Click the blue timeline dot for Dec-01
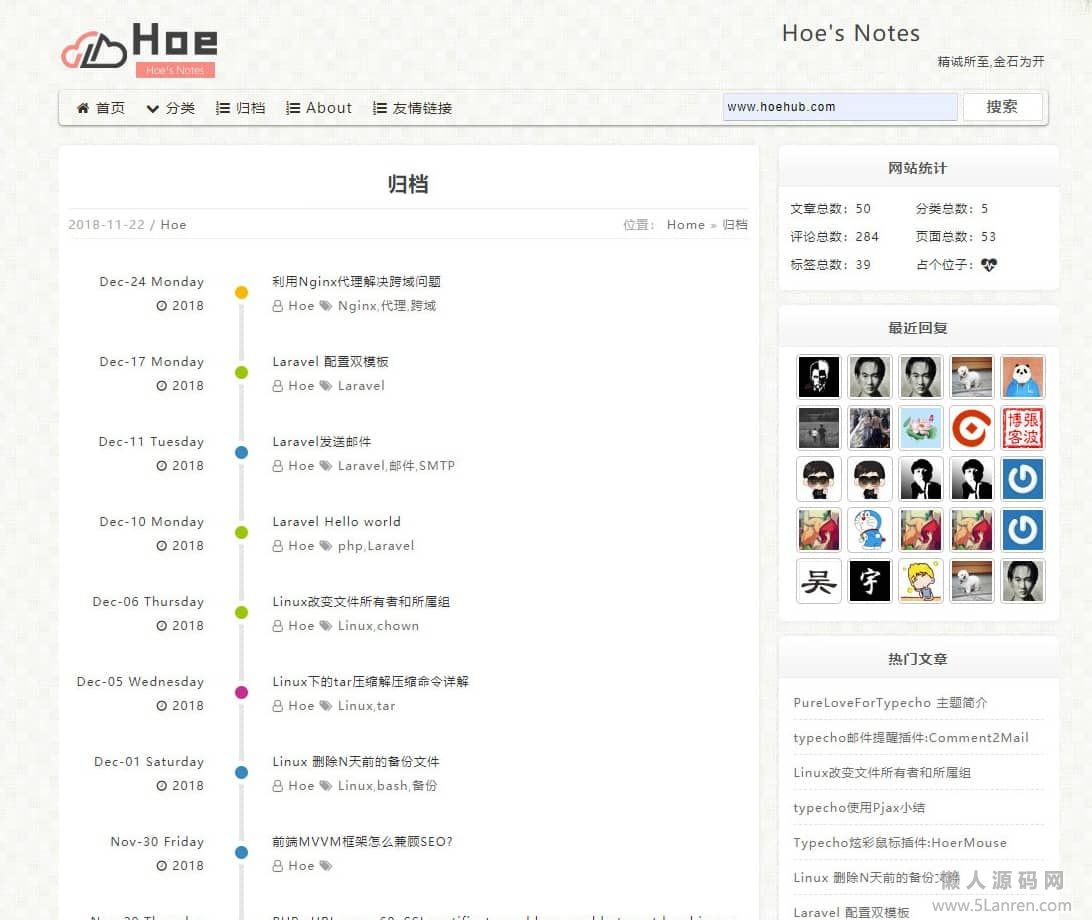Viewport: 1092px width, 920px height. pos(242,772)
